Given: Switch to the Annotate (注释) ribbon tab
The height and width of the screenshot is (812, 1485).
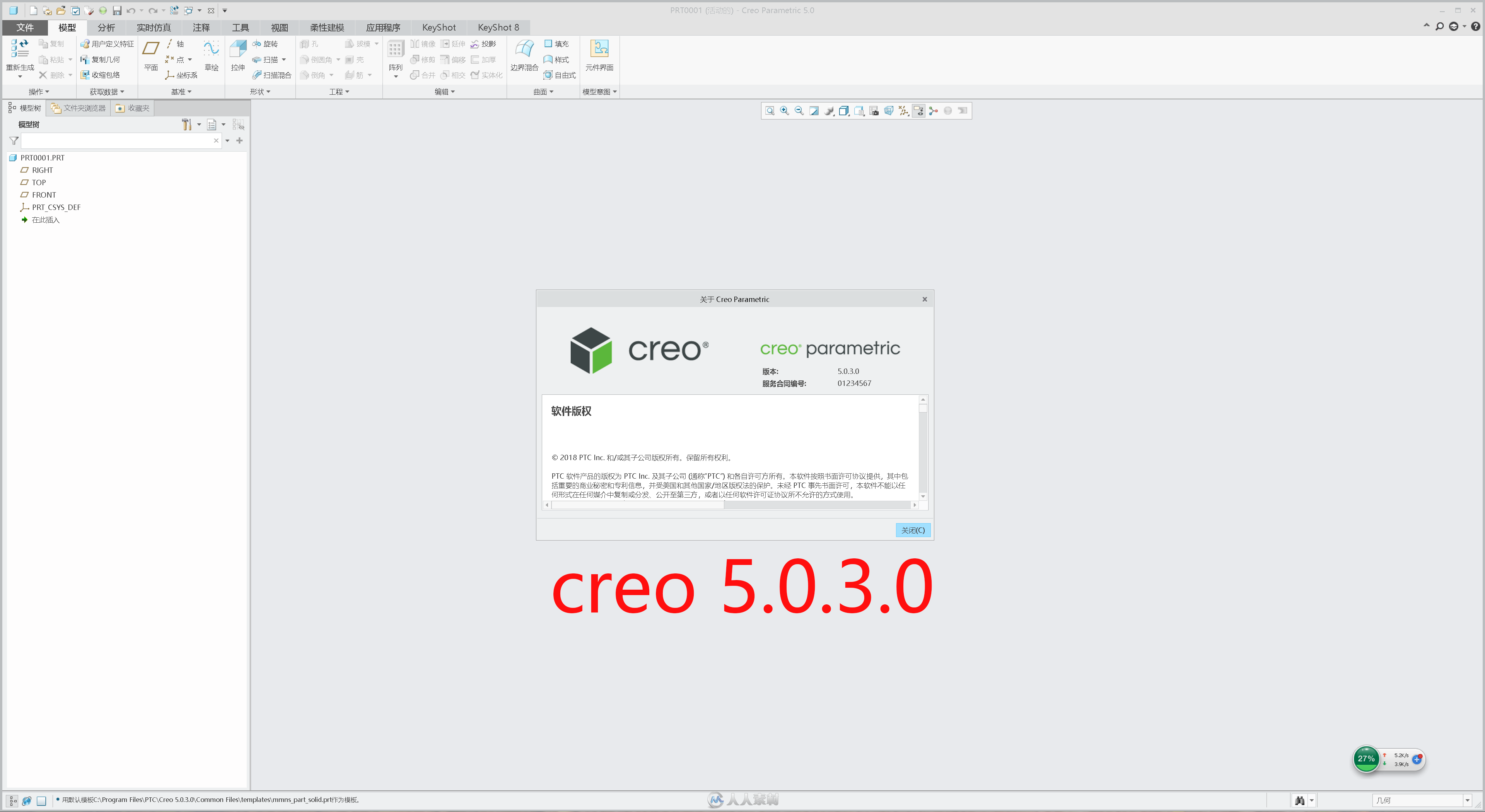Looking at the screenshot, I should coord(201,27).
